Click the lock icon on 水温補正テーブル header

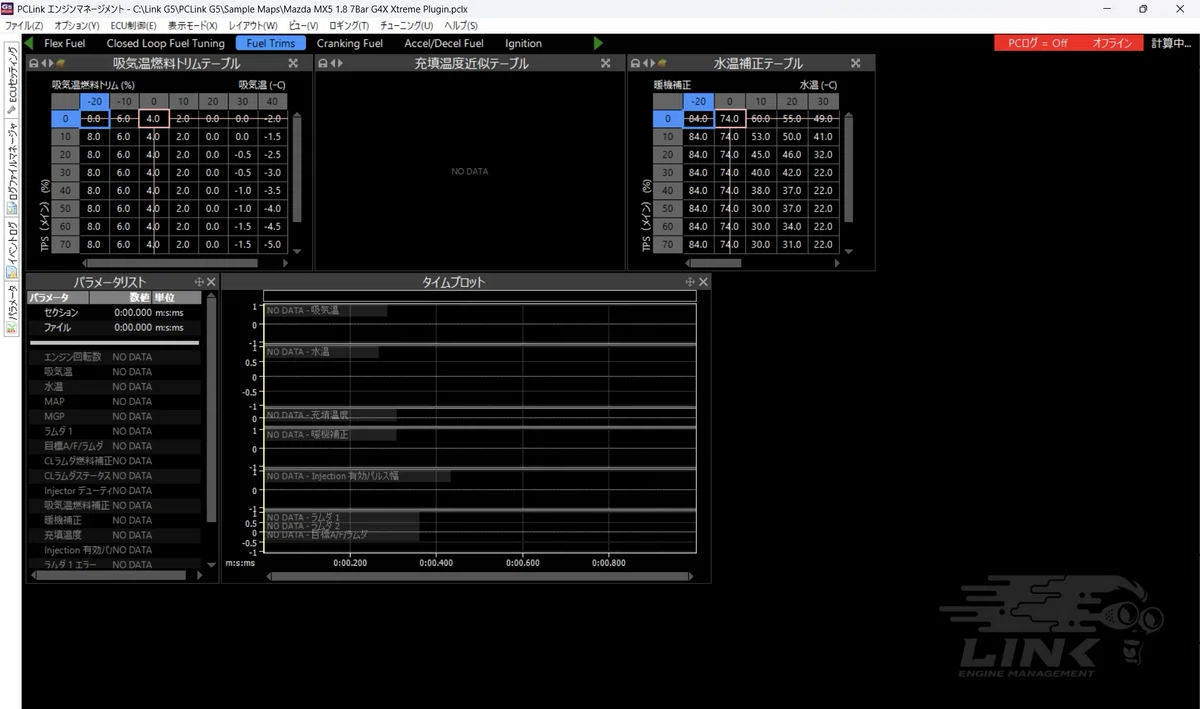click(x=636, y=63)
